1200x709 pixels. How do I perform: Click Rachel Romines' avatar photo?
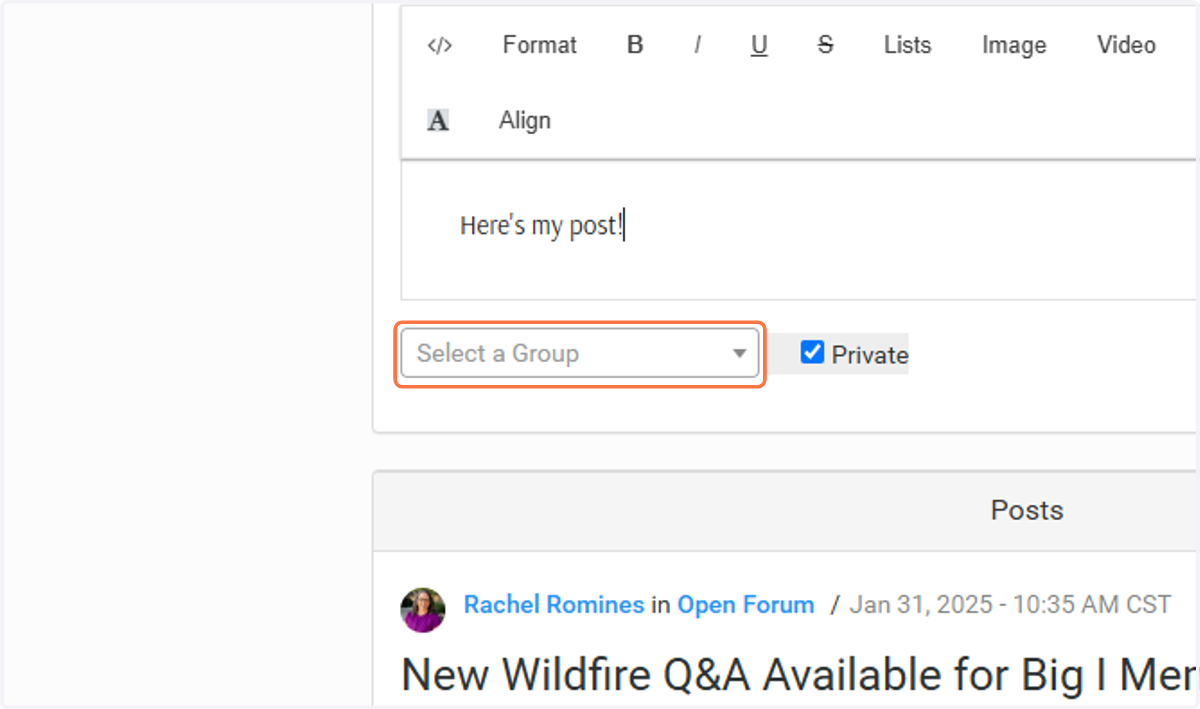[x=423, y=609]
